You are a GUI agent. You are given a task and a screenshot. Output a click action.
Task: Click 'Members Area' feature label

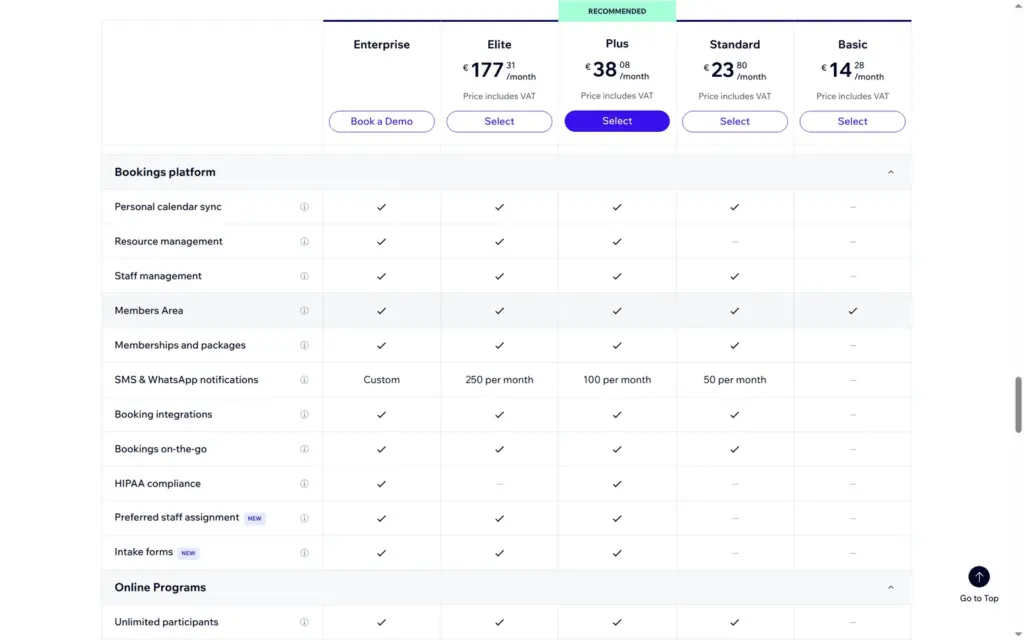pyautogui.click(x=149, y=311)
